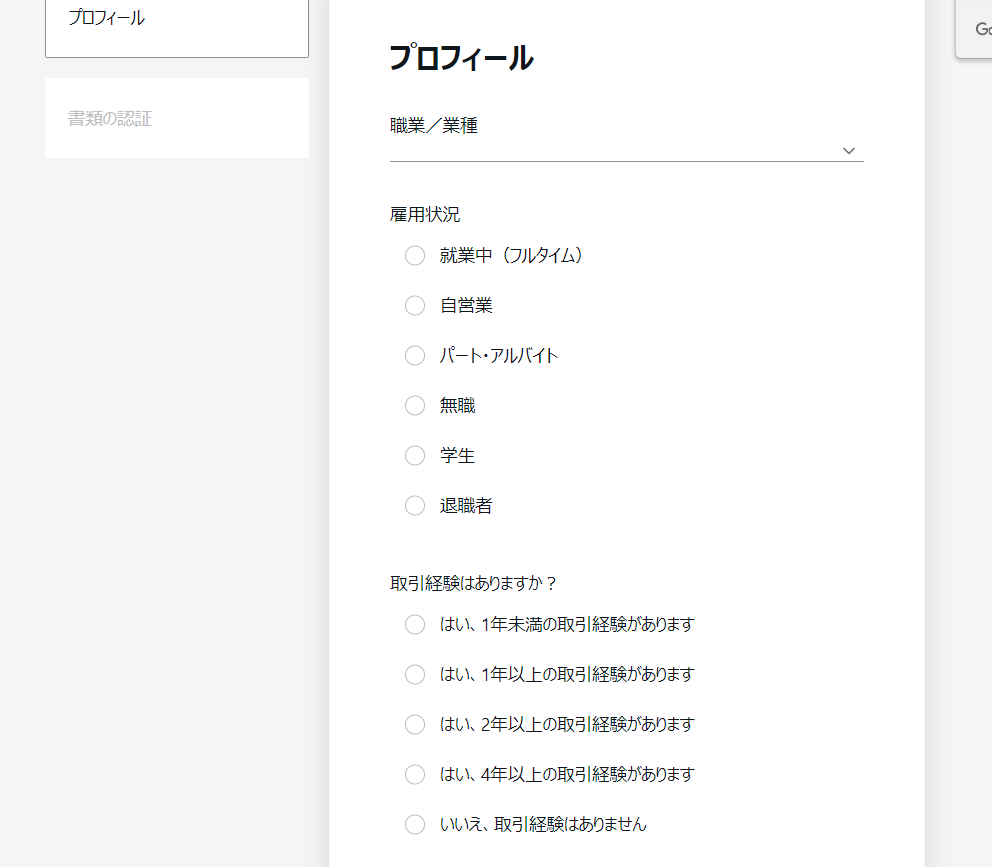Click the 取引経験はありますか？ question label
The image size is (992, 867).
click(x=473, y=583)
